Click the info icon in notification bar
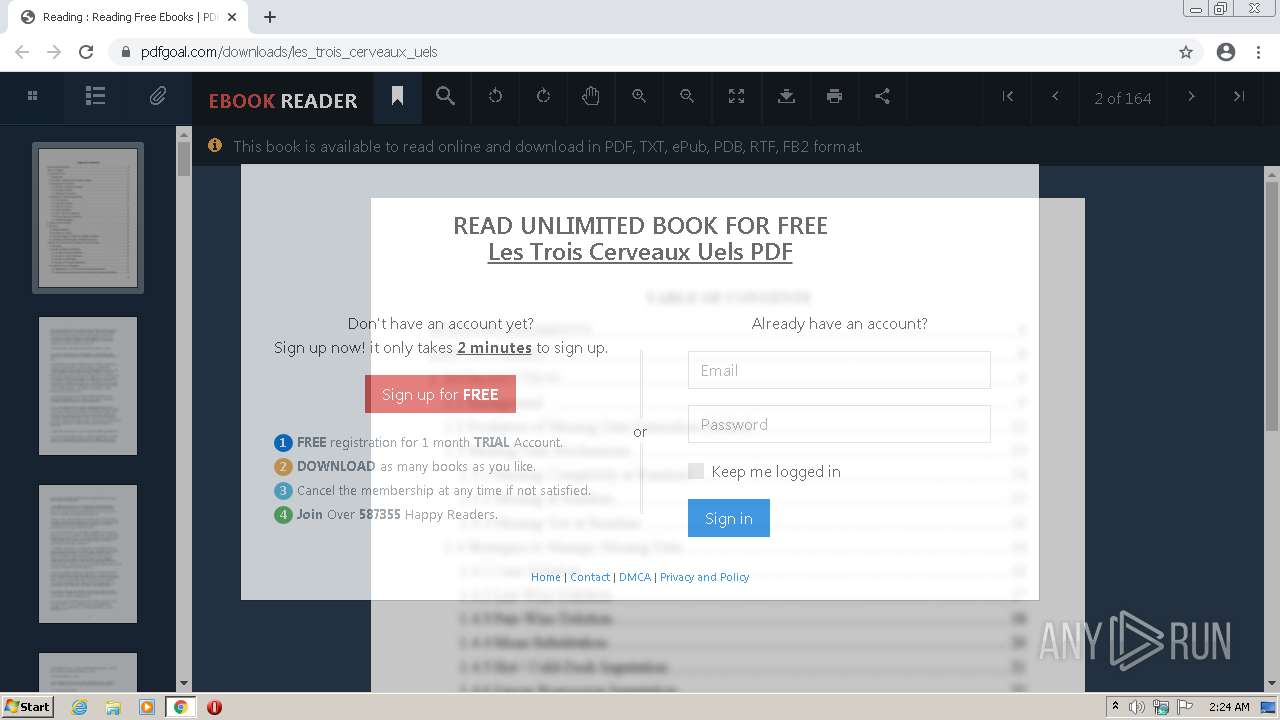Image resolution: width=1280 pixels, height=720 pixels. [214, 146]
